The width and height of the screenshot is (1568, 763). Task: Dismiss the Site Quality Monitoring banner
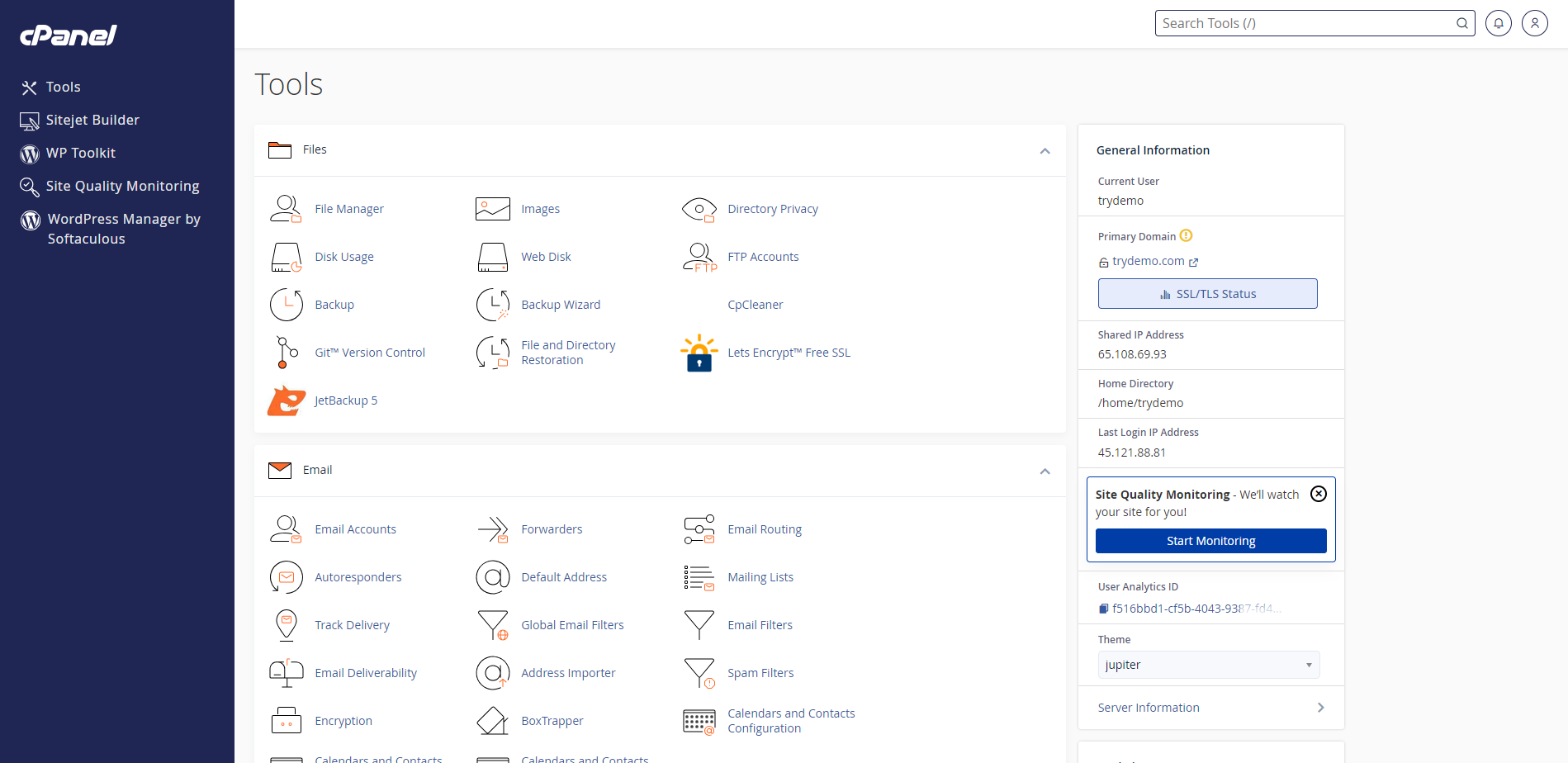1319,494
